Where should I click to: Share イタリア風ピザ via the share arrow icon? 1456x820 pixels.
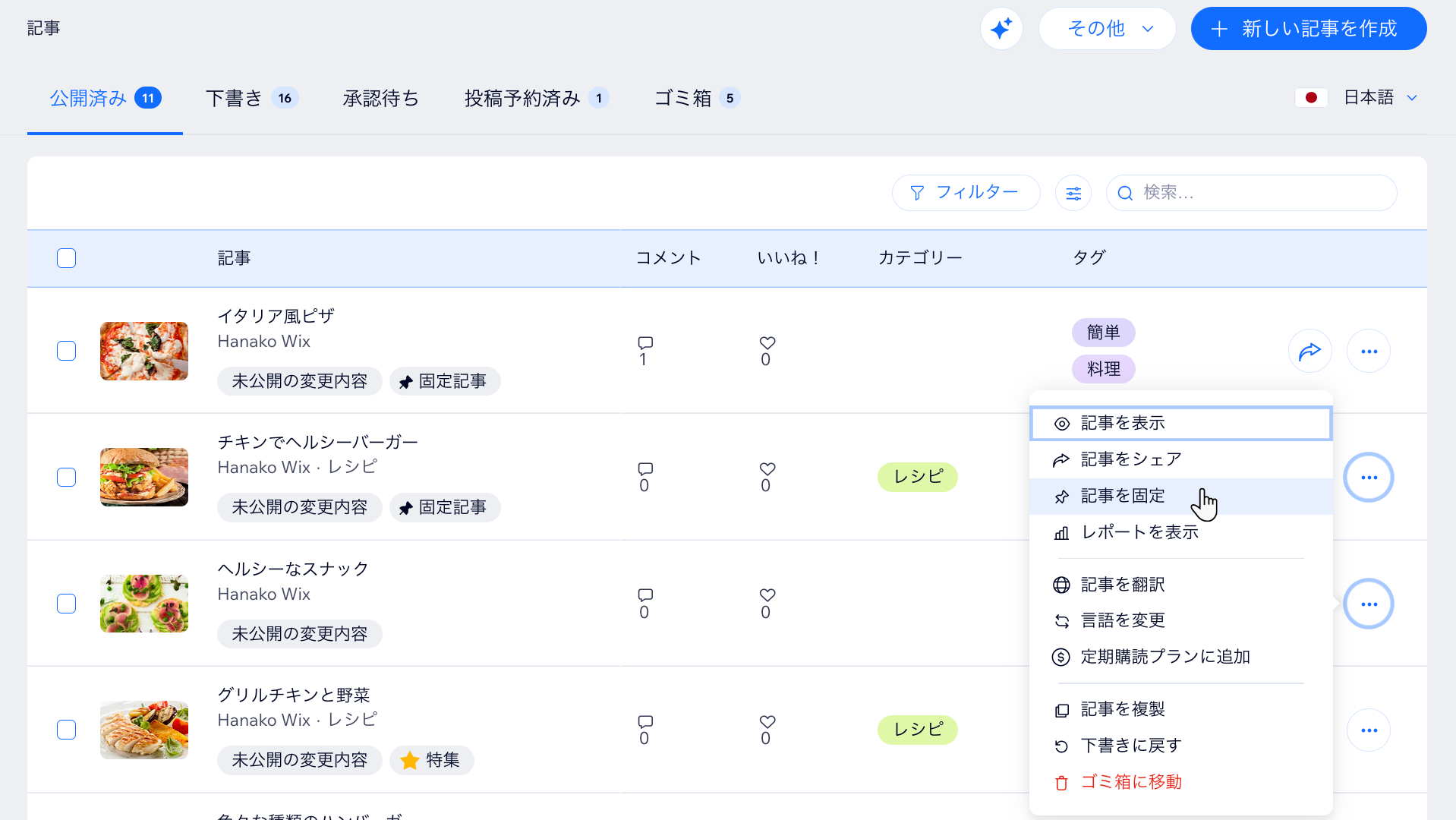point(1309,351)
